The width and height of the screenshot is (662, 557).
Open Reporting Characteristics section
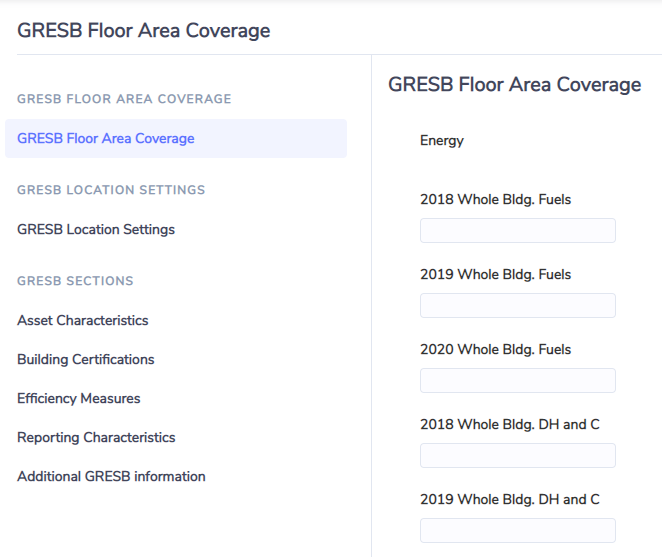click(96, 437)
